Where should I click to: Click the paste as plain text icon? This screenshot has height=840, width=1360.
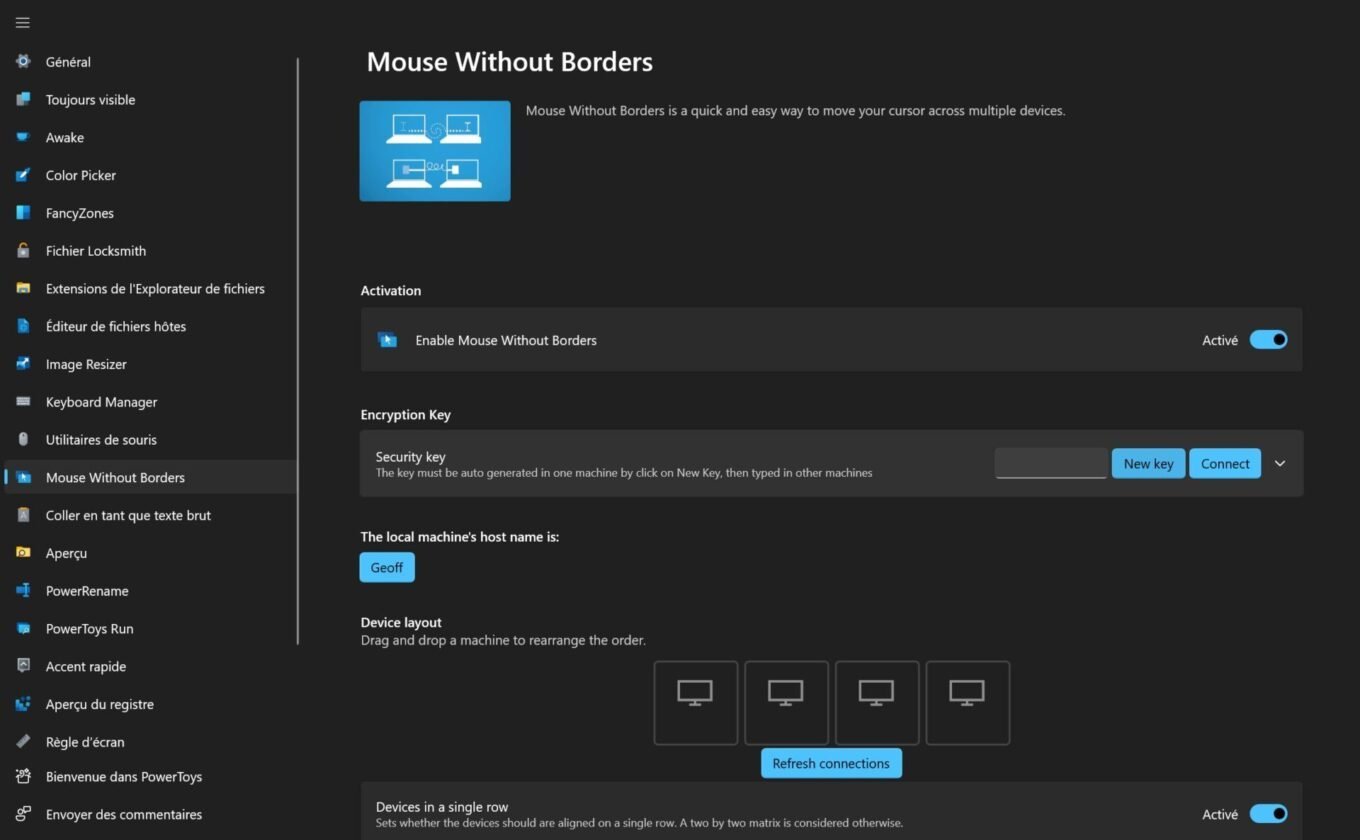(x=23, y=515)
